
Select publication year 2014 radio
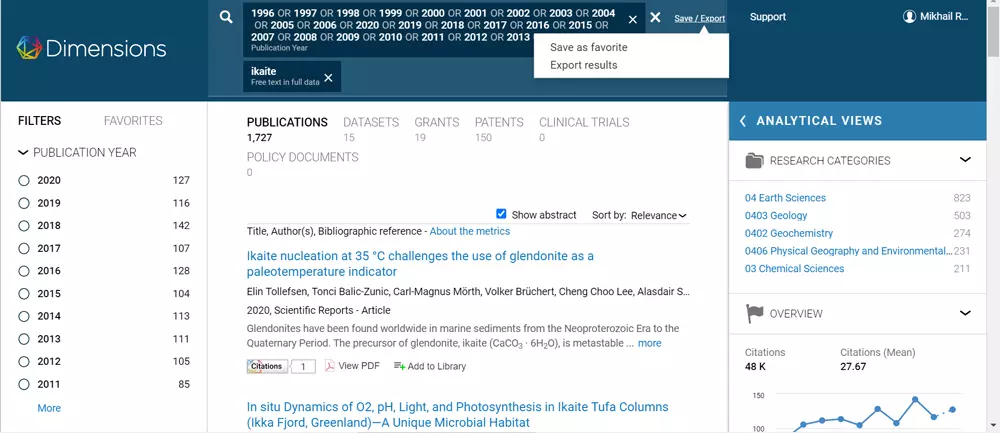click(x=24, y=316)
